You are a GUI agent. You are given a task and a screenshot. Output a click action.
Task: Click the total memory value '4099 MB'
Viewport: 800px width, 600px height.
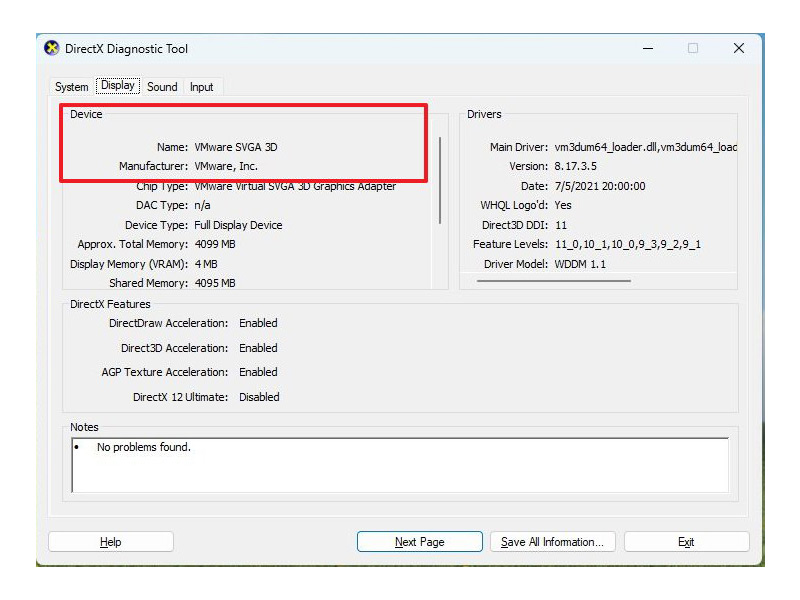click(215, 244)
